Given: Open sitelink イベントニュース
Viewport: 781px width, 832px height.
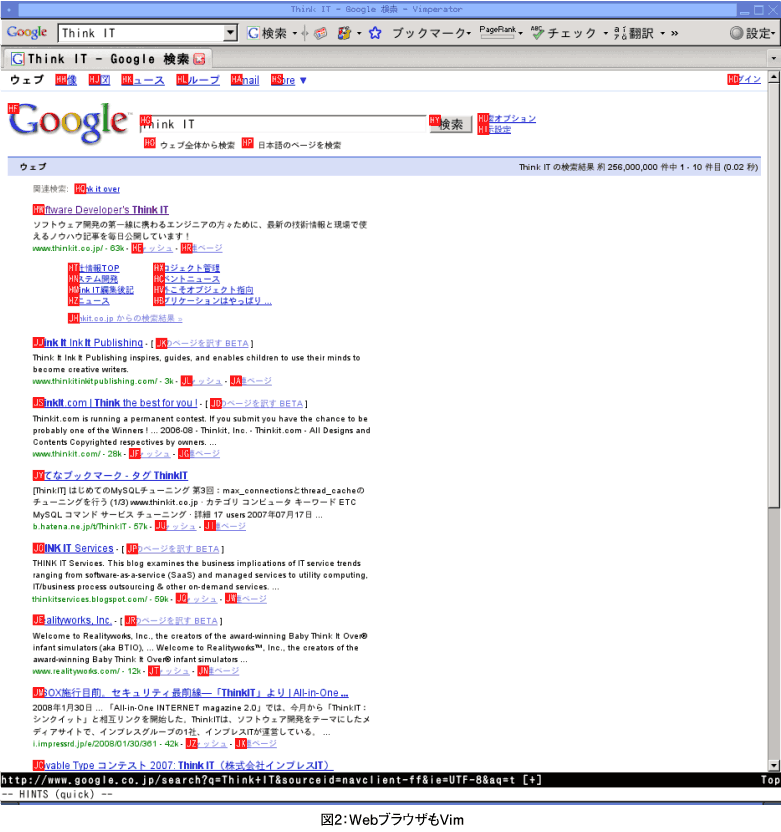Looking at the screenshot, I should (186, 279).
